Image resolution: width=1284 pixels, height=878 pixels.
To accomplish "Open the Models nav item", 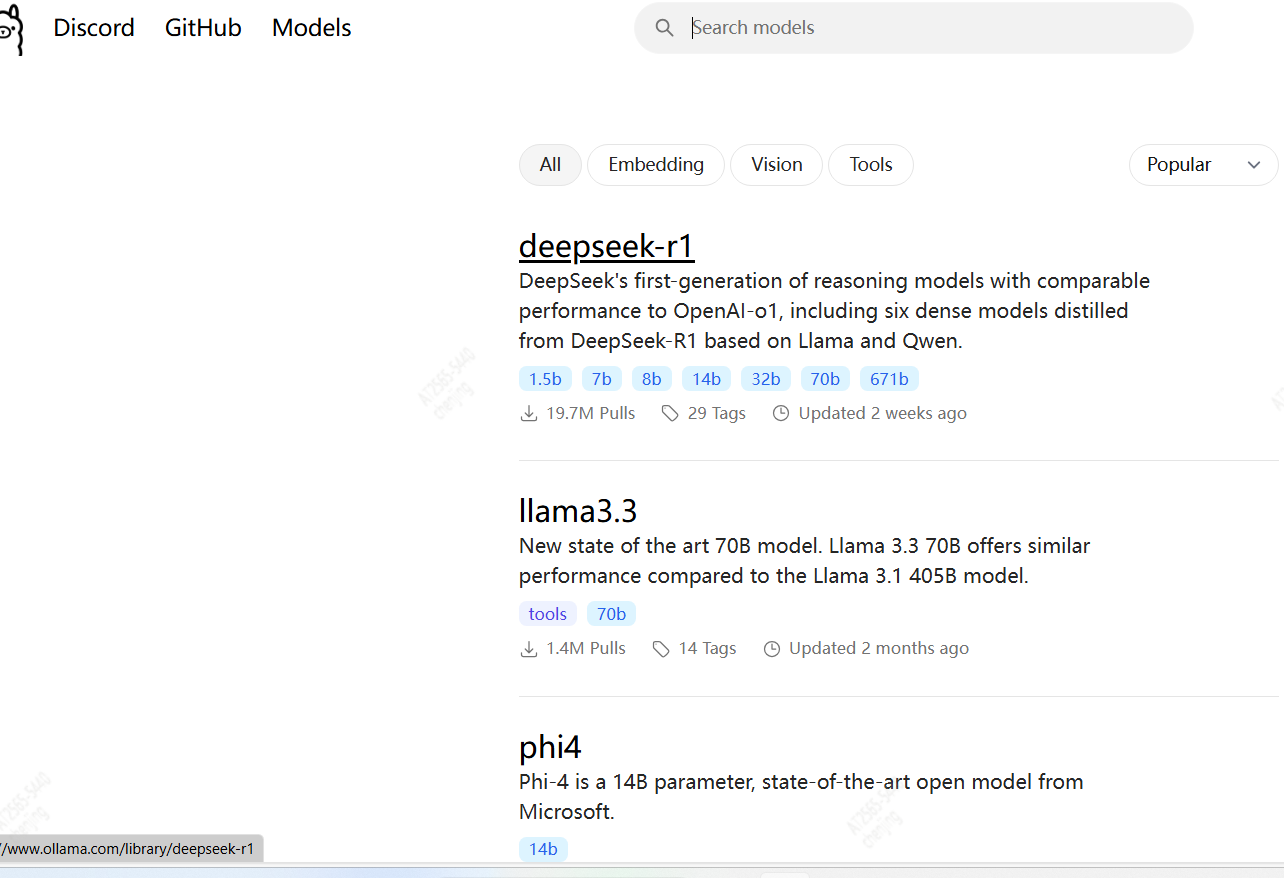I will pyautogui.click(x=311, y=28).
